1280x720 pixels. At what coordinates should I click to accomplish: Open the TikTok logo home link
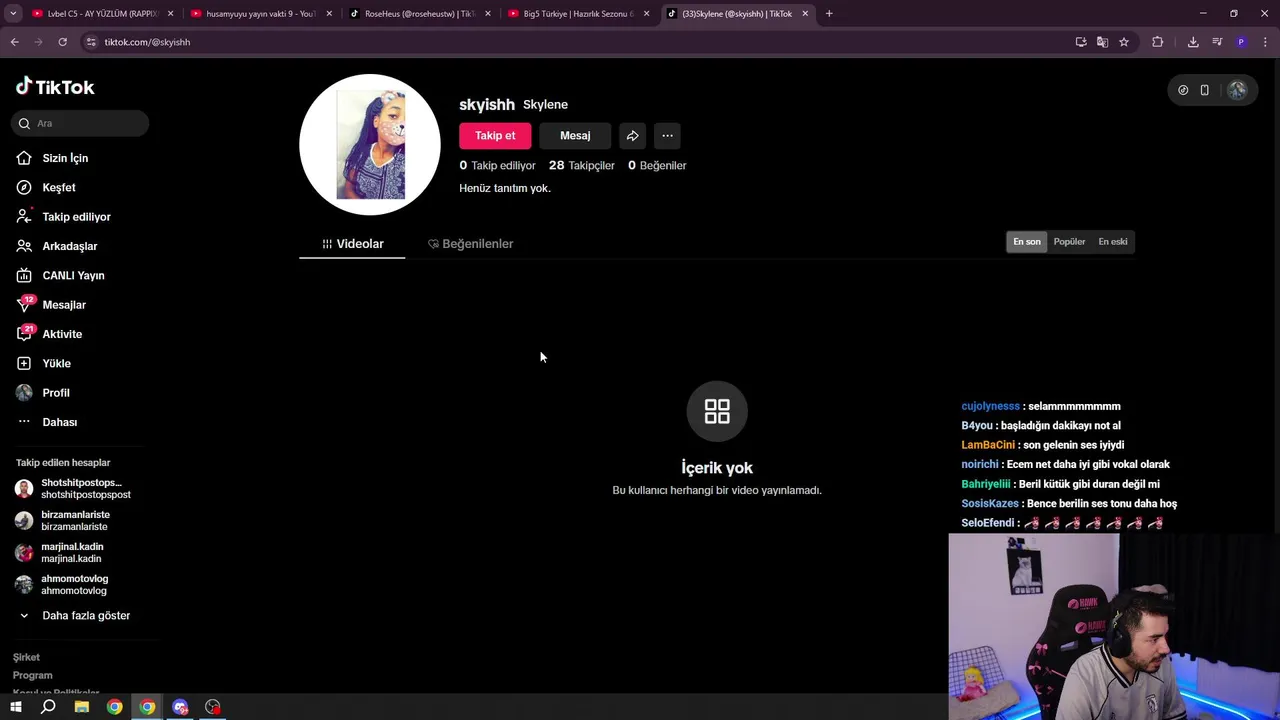pos(55,87)
